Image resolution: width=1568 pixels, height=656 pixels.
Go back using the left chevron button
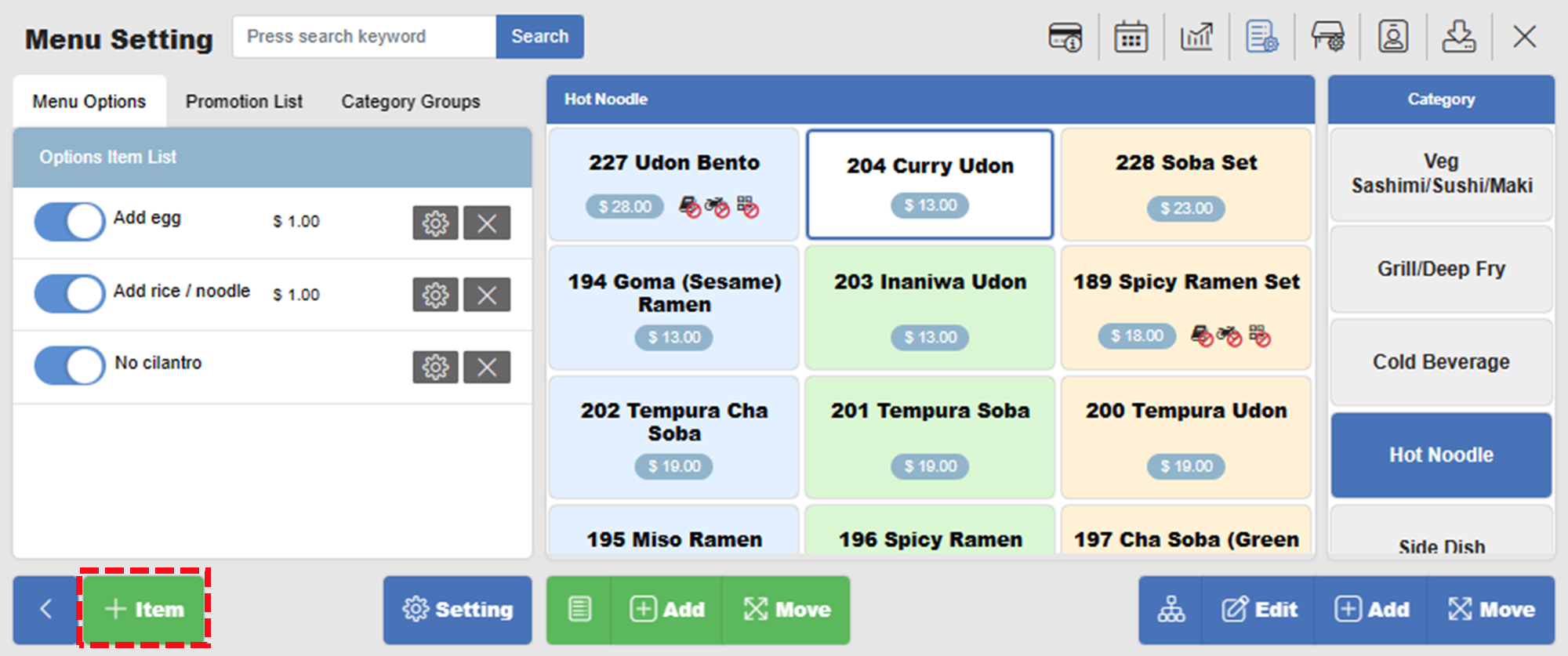point(45,609)
